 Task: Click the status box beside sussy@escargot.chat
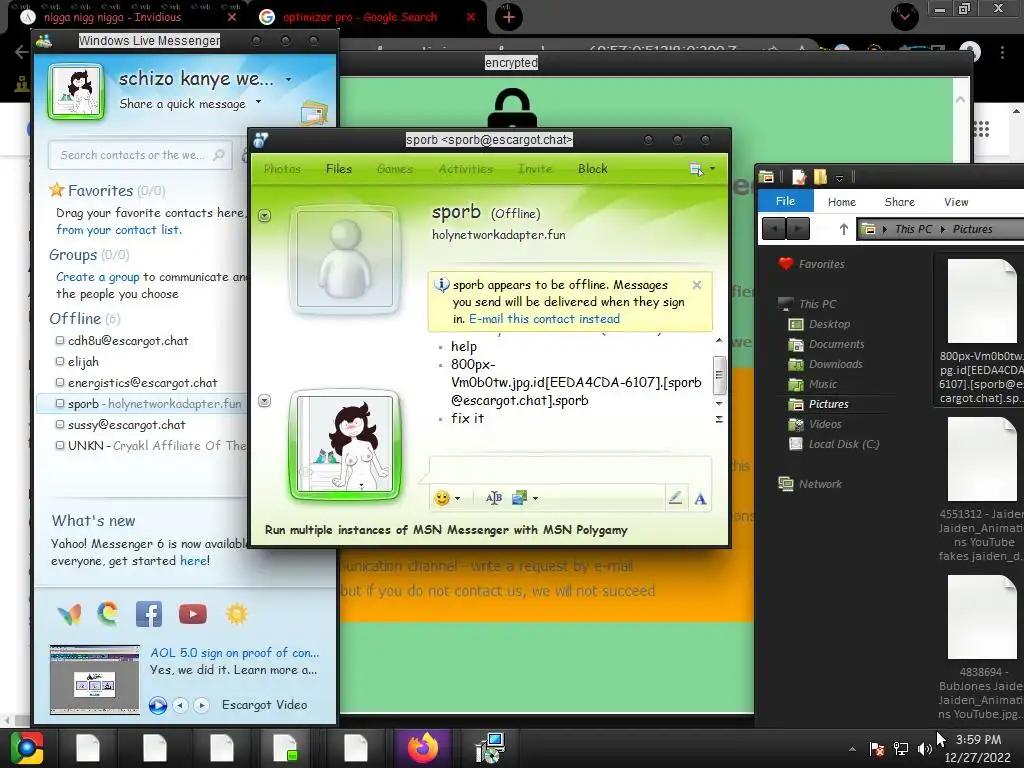coord(60,424)
